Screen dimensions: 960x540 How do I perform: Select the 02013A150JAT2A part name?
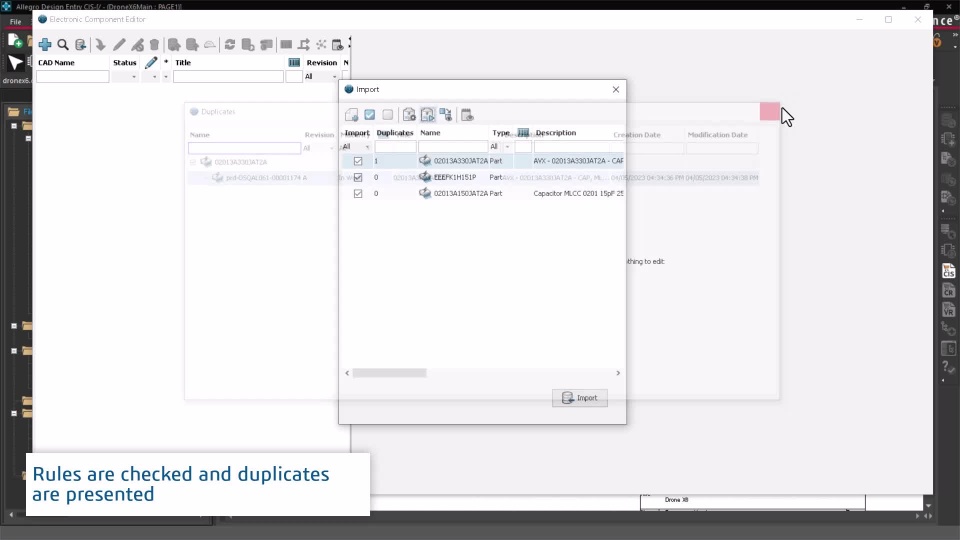pyautogui.click(x=461, y=193)
